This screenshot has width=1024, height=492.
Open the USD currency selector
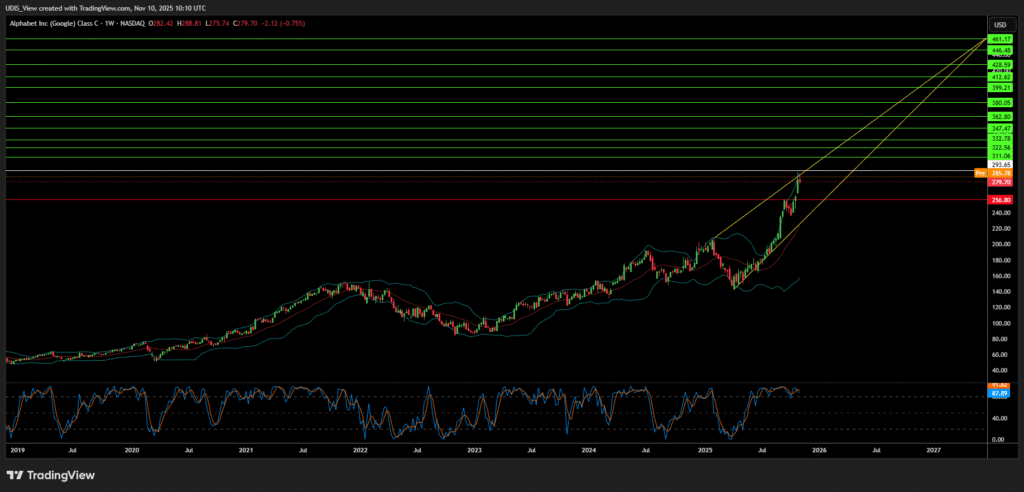999,24
